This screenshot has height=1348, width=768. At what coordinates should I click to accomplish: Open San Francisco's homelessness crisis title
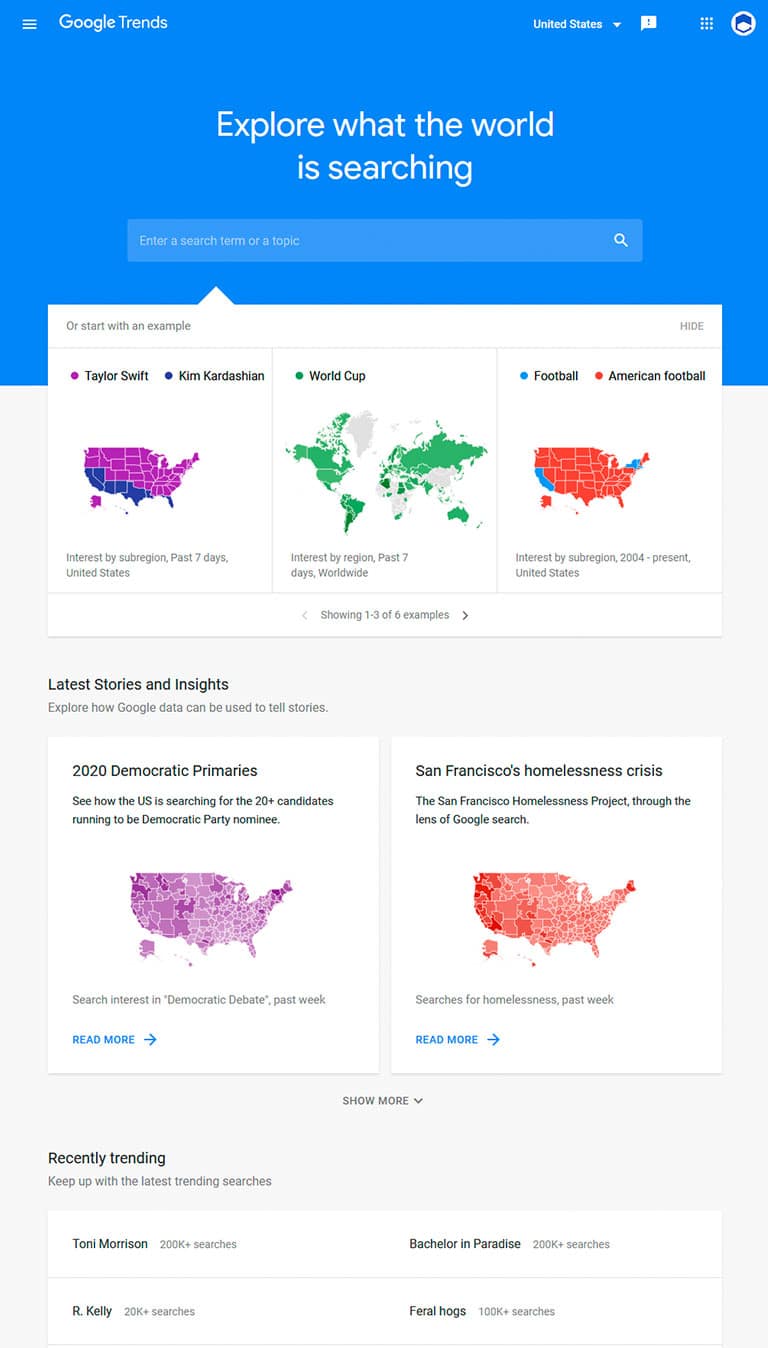pyautogui.click(x=539, y=771)
